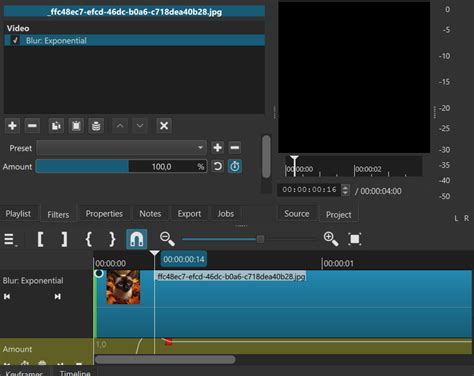The width and height of the screenshot is (474, 376).
Task: Click the clip name label on the keyframes clip
Action: click(x=231, y=276)
